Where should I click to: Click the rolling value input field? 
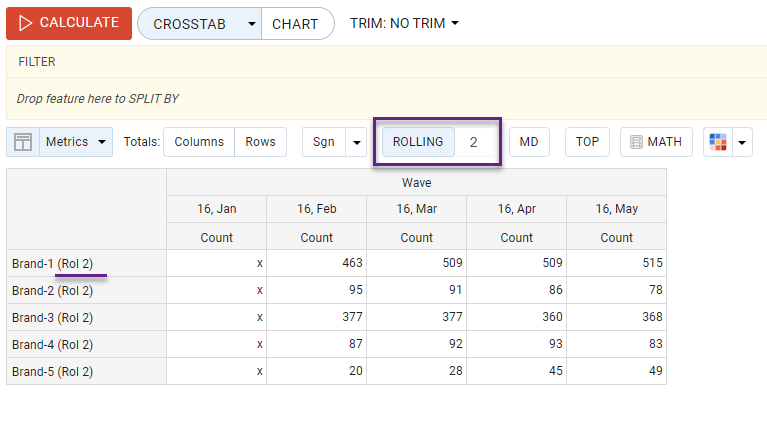point(474,142)
